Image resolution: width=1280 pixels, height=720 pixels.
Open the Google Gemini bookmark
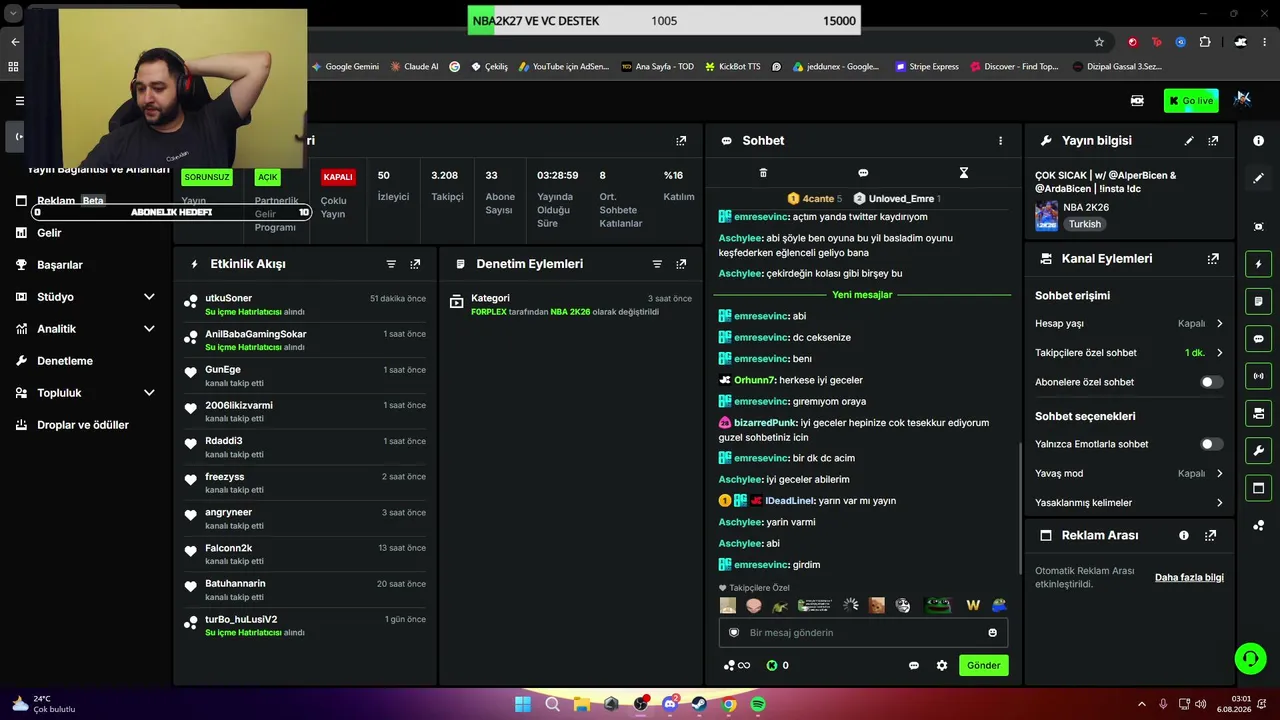(x=345, y=67)
